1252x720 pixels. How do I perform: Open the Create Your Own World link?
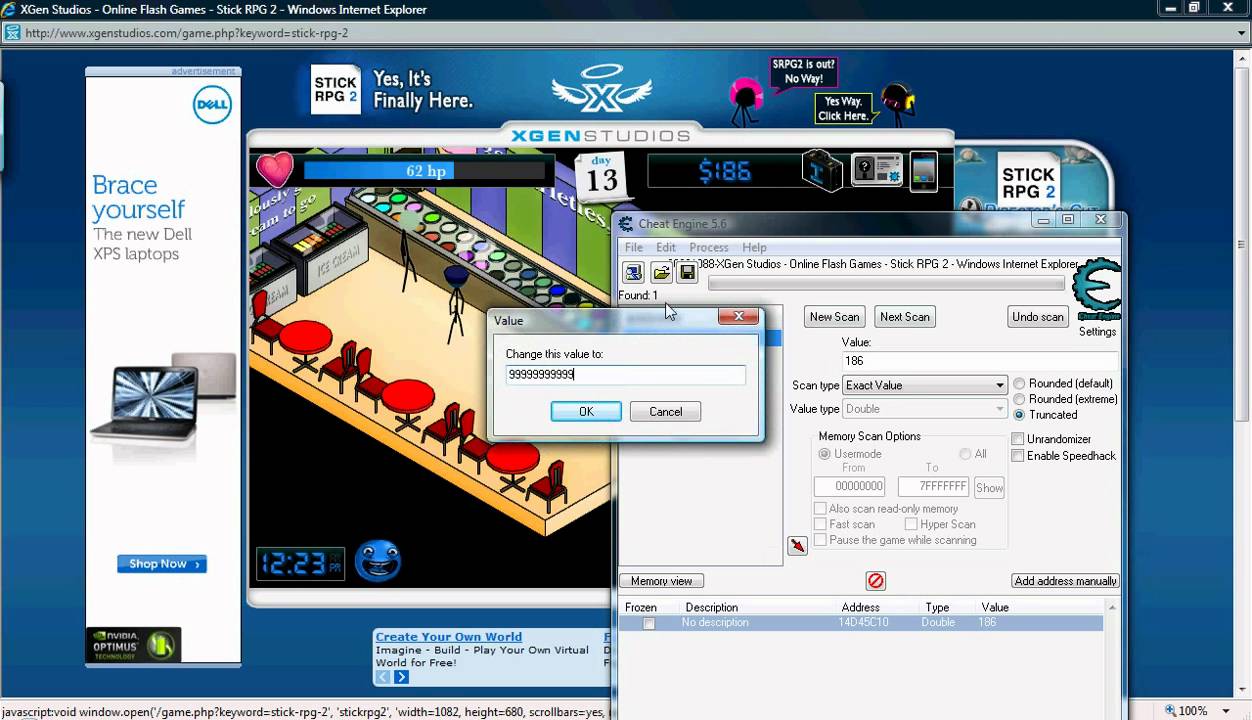click(449, 637)
